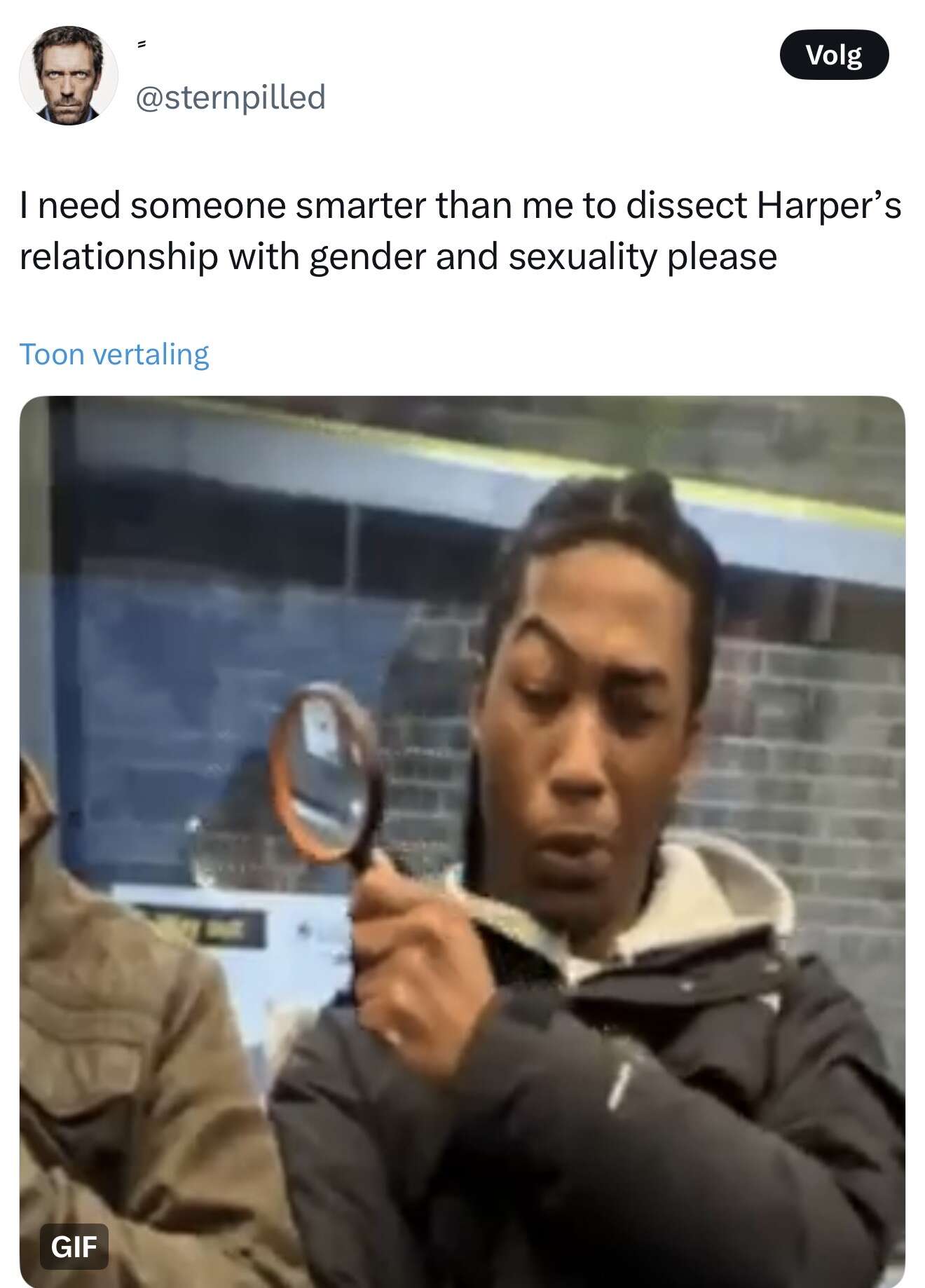The image size is (925, 1288).
Task: Click the GIF badge on the media
Action: click(x=74, y=1246)
